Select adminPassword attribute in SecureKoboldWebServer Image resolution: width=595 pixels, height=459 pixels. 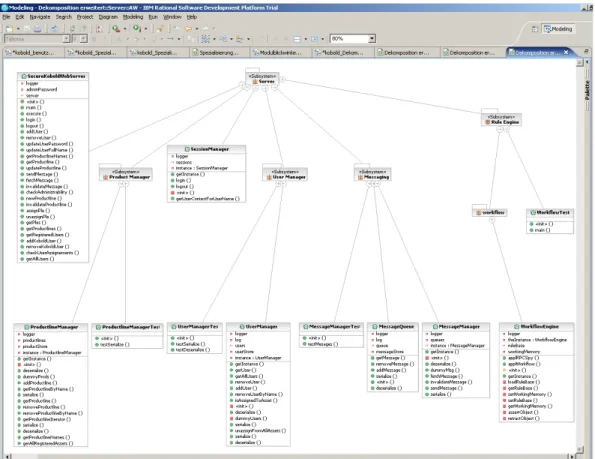39,90
